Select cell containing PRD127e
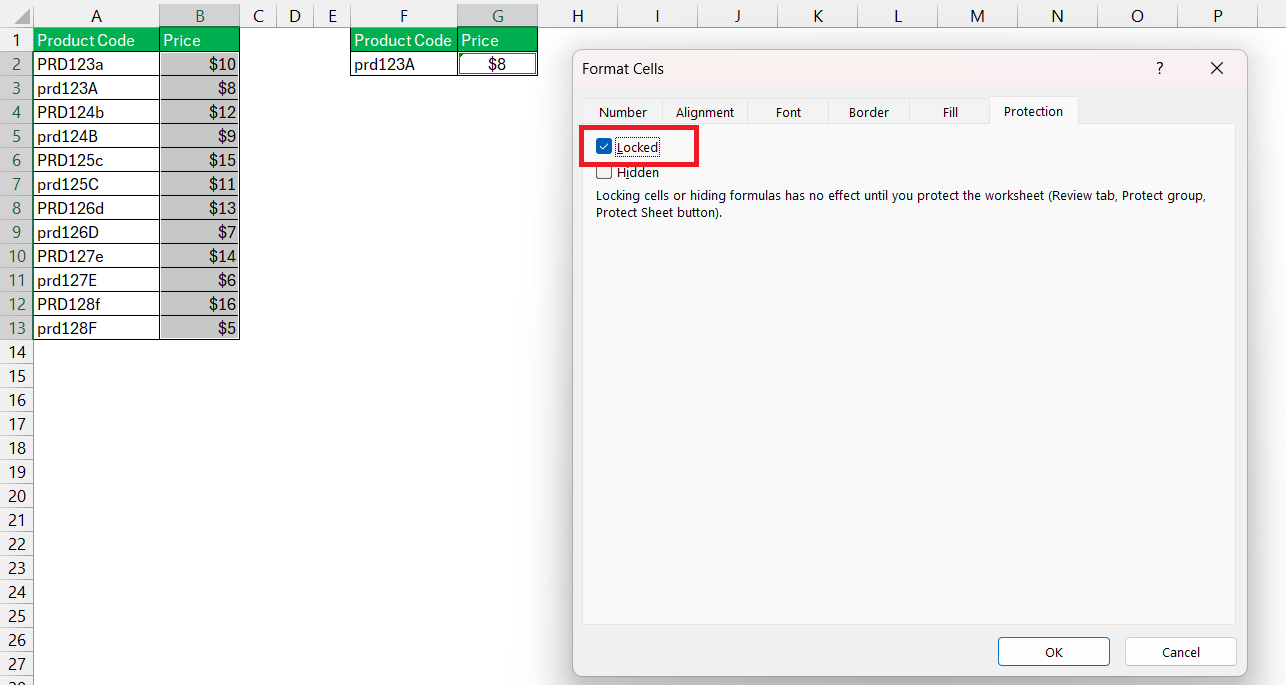 96,256
